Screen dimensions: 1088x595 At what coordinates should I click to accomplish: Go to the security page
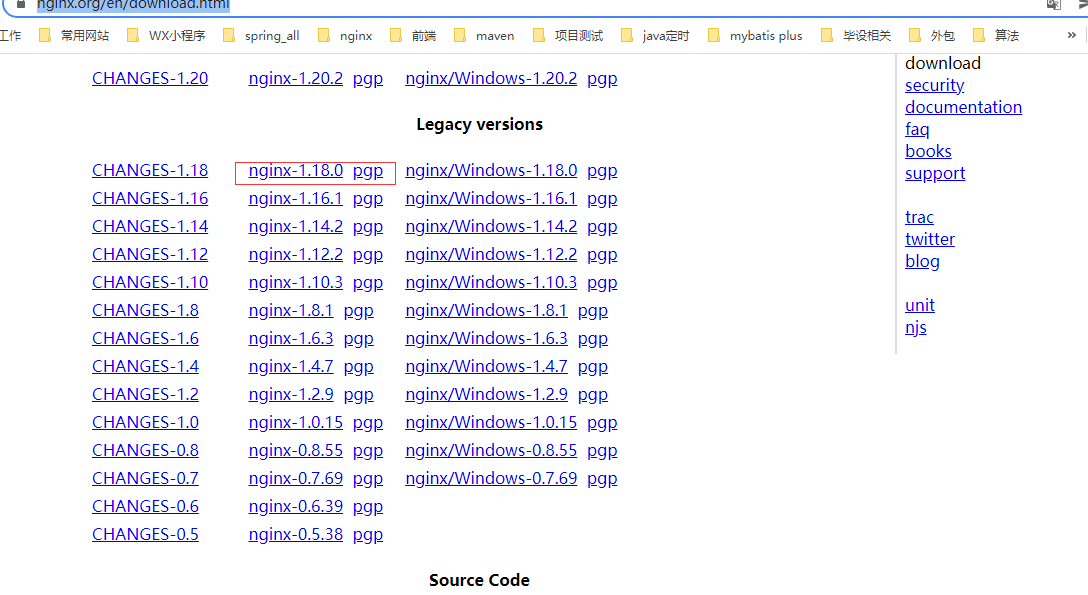(x=935, y=85)
